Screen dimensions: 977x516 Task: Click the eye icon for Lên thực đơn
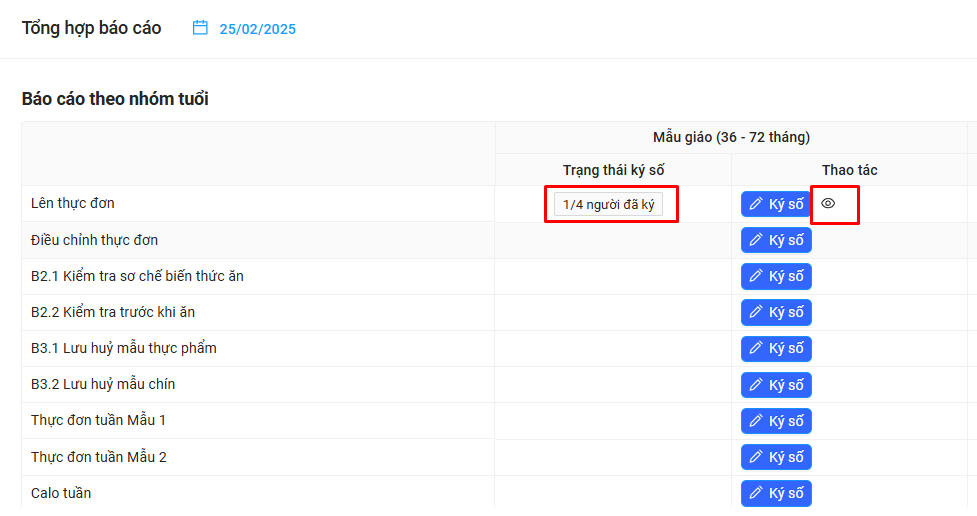point(828,203)
